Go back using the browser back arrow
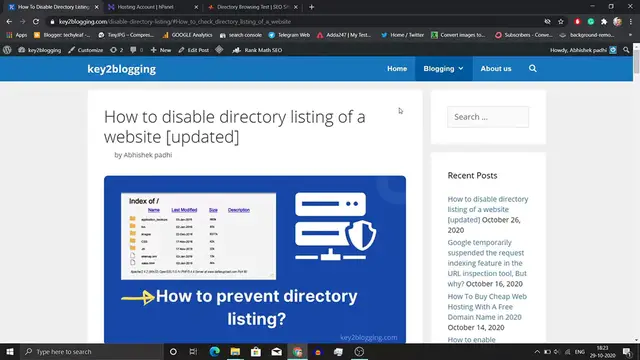 click(x=9, y=22)
